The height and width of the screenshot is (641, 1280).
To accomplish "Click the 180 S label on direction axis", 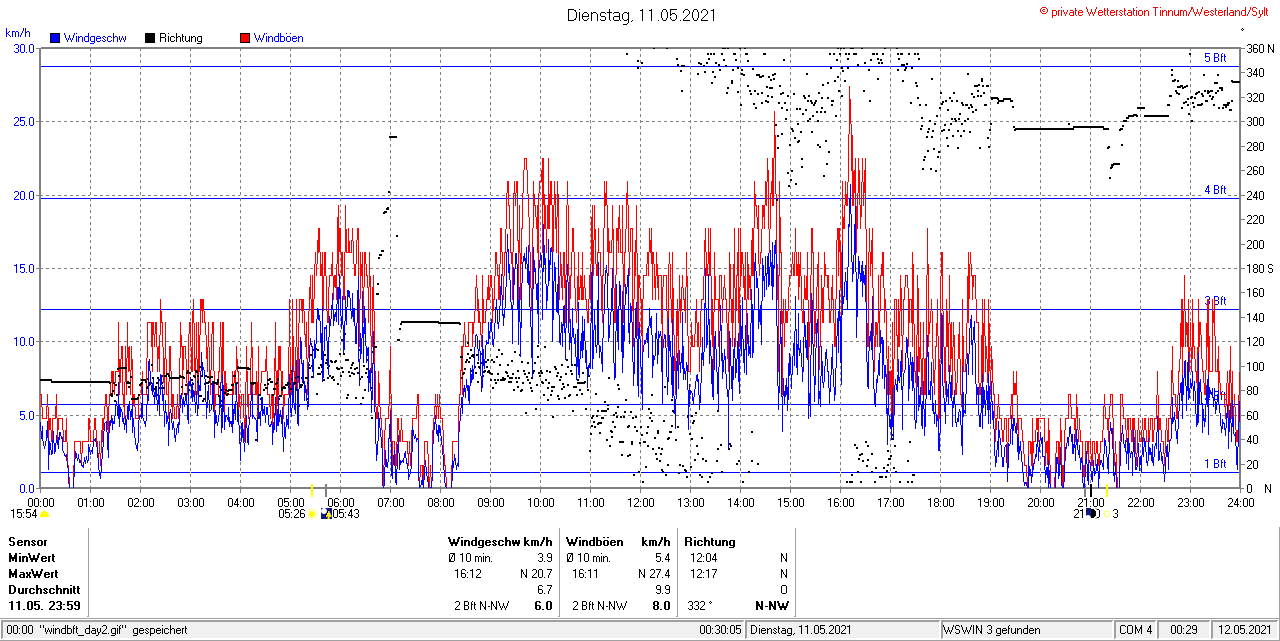I will point(1260,268).
